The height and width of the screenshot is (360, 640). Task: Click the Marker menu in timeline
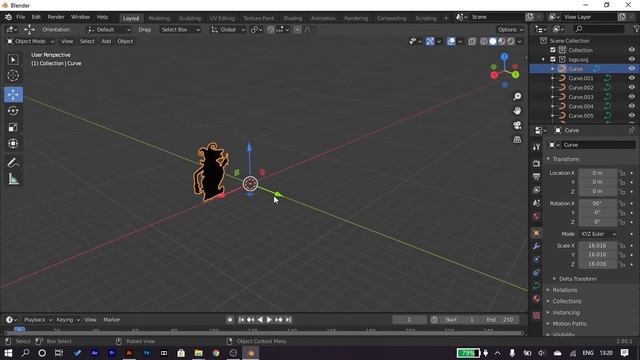(x=111, y=320)
